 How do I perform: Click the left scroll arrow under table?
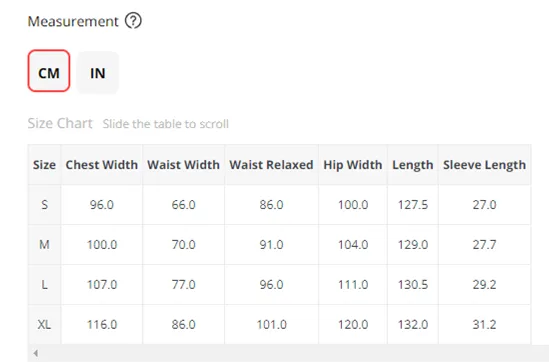(36, 353)
